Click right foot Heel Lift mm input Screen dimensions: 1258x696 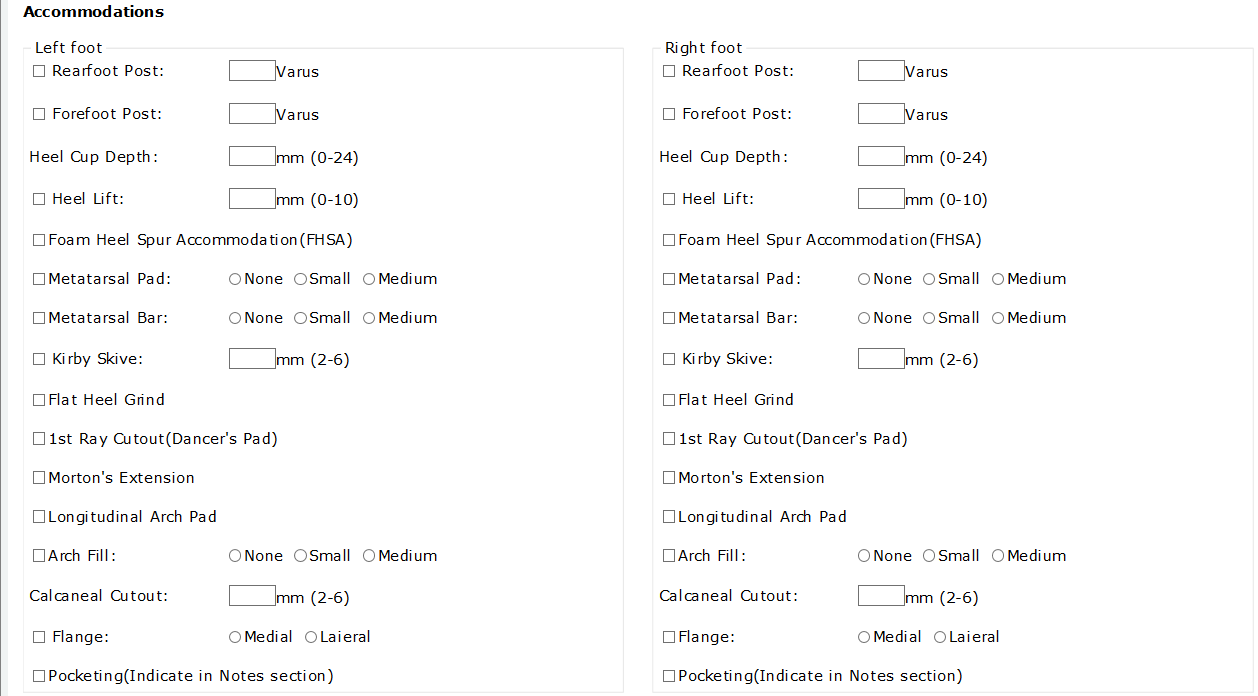point(881,198)
